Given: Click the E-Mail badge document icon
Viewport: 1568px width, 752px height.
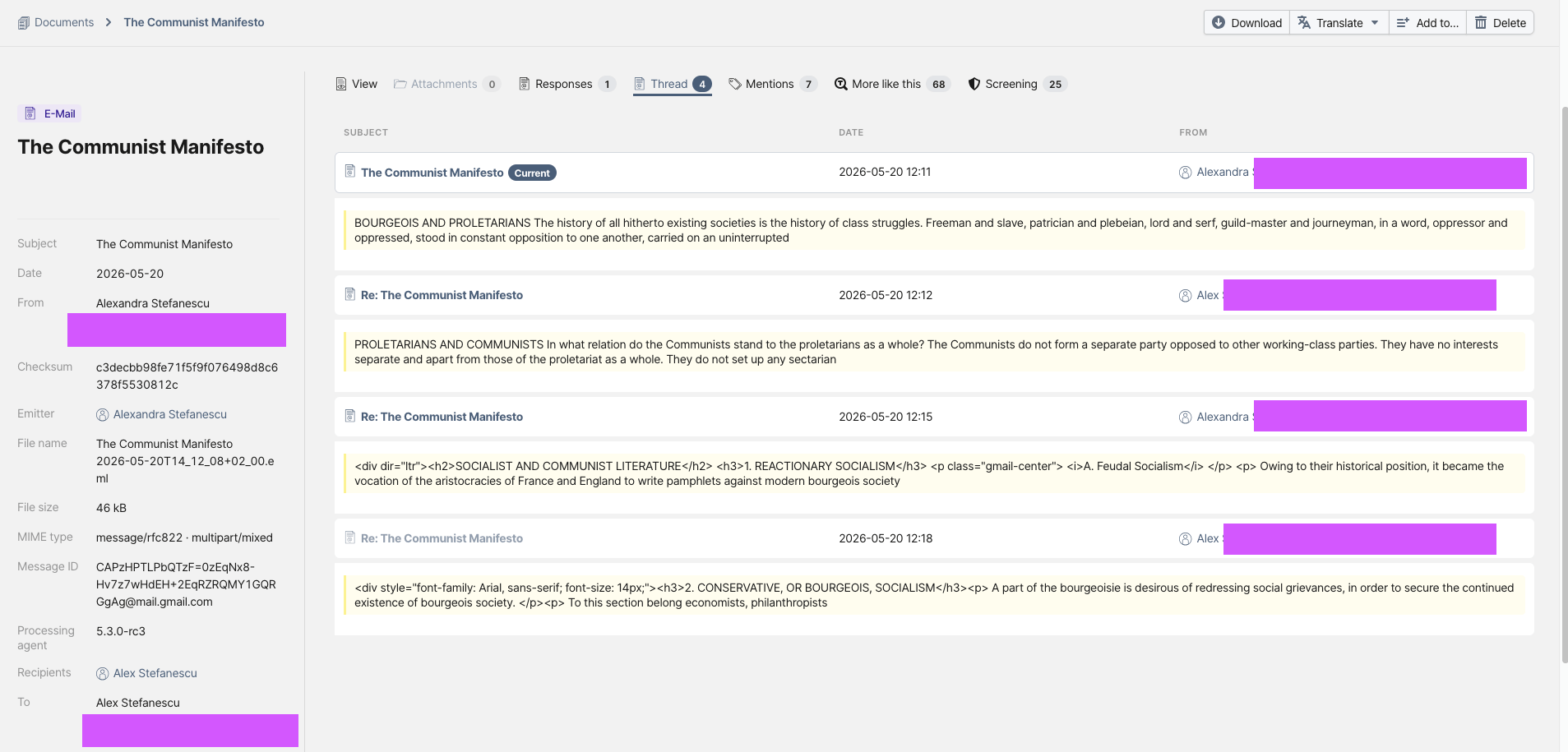Looking at the screenshot, I should point(30,113).
